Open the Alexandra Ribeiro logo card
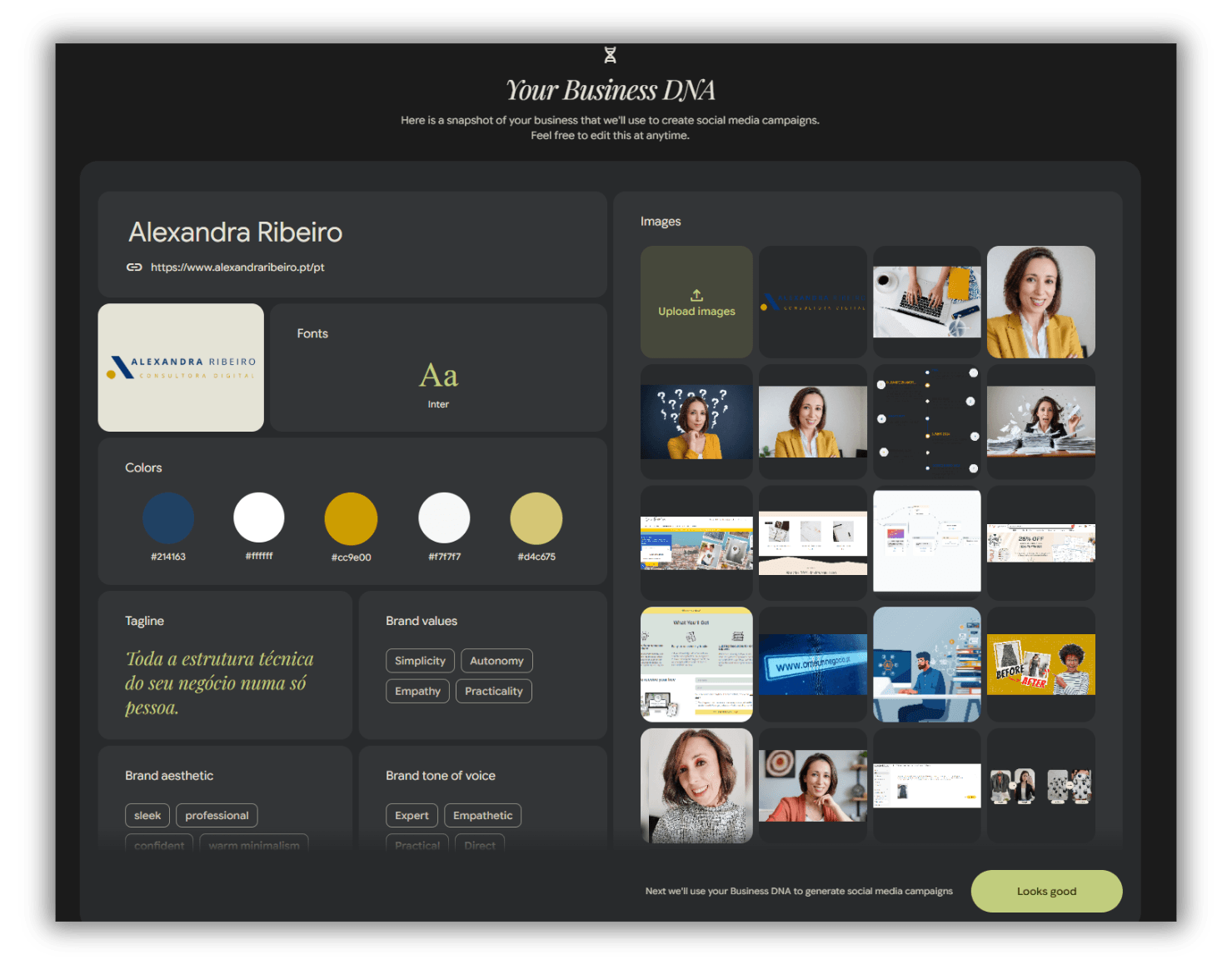This screenshot has width=1232, height=965. click(181, 367)
